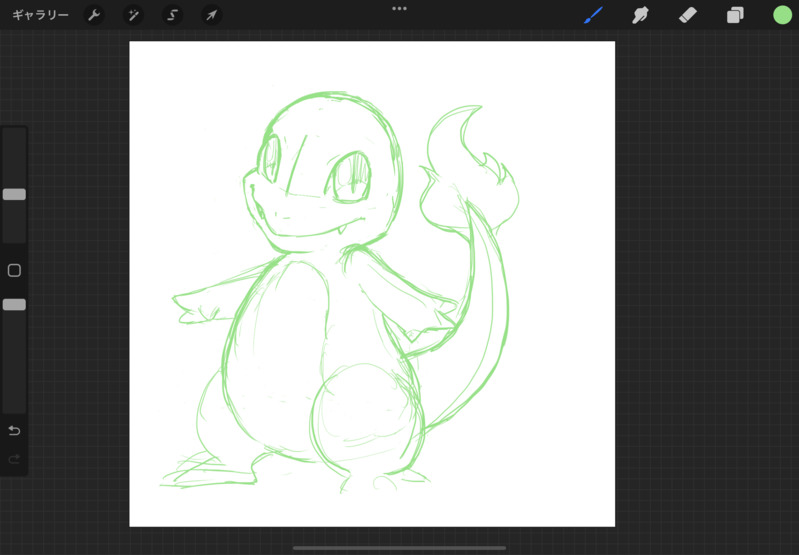The image size is (799, 555).
Task: Click the brush opacity slider handle
Action: tap(14, 305)
